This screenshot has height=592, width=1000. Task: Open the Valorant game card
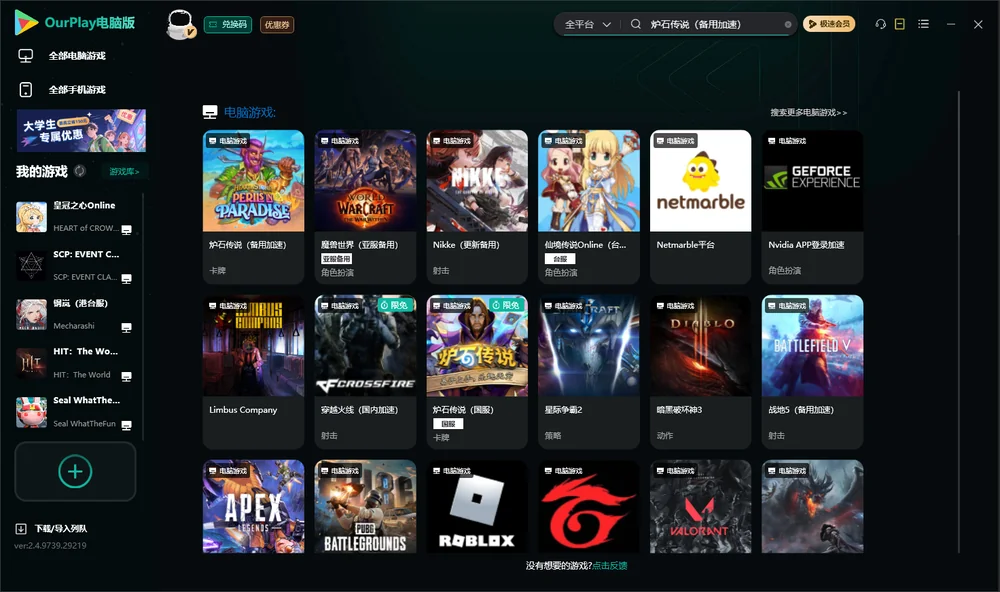coord(700,507)
